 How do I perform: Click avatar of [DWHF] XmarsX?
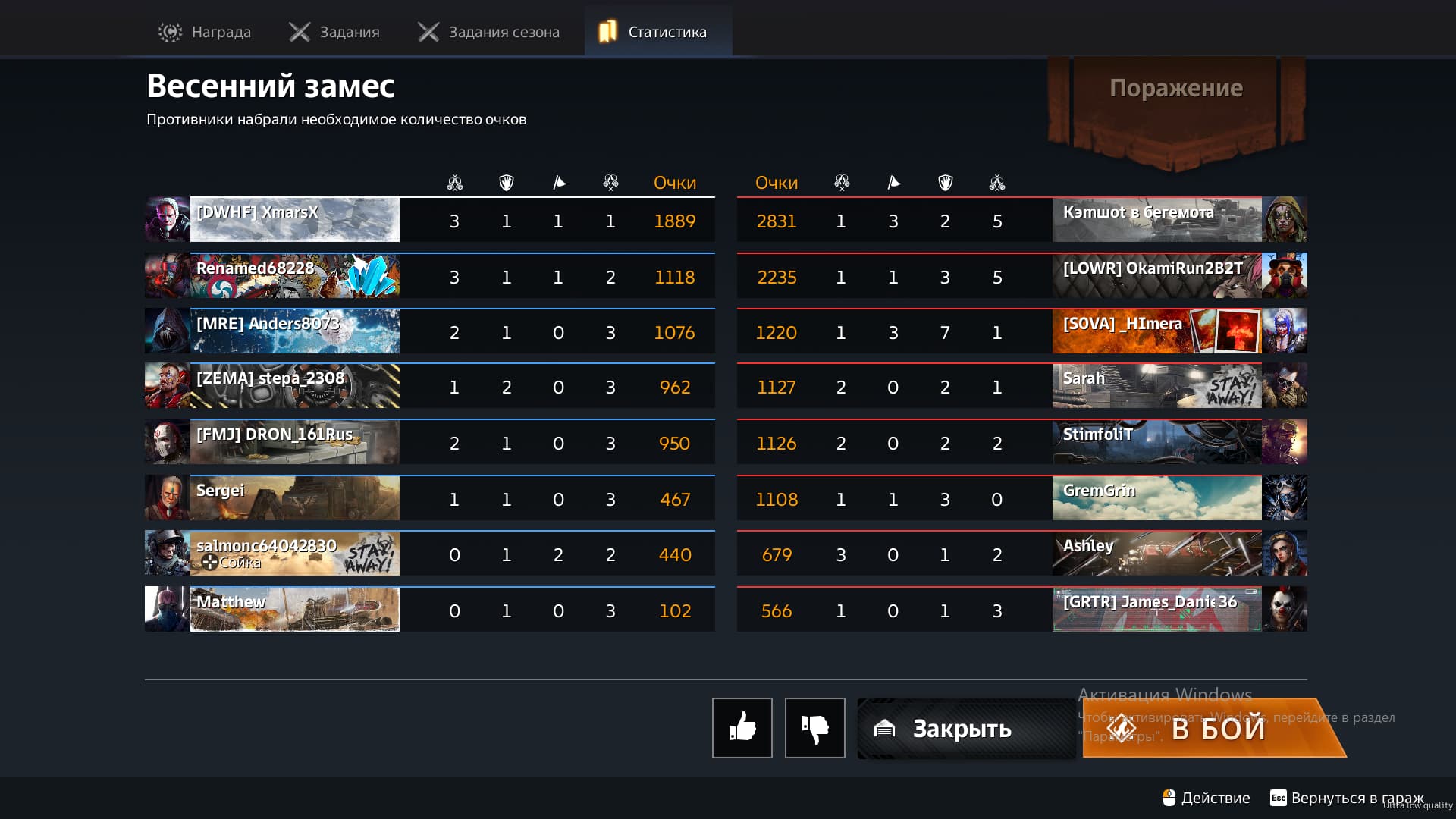tap(168, 220)
